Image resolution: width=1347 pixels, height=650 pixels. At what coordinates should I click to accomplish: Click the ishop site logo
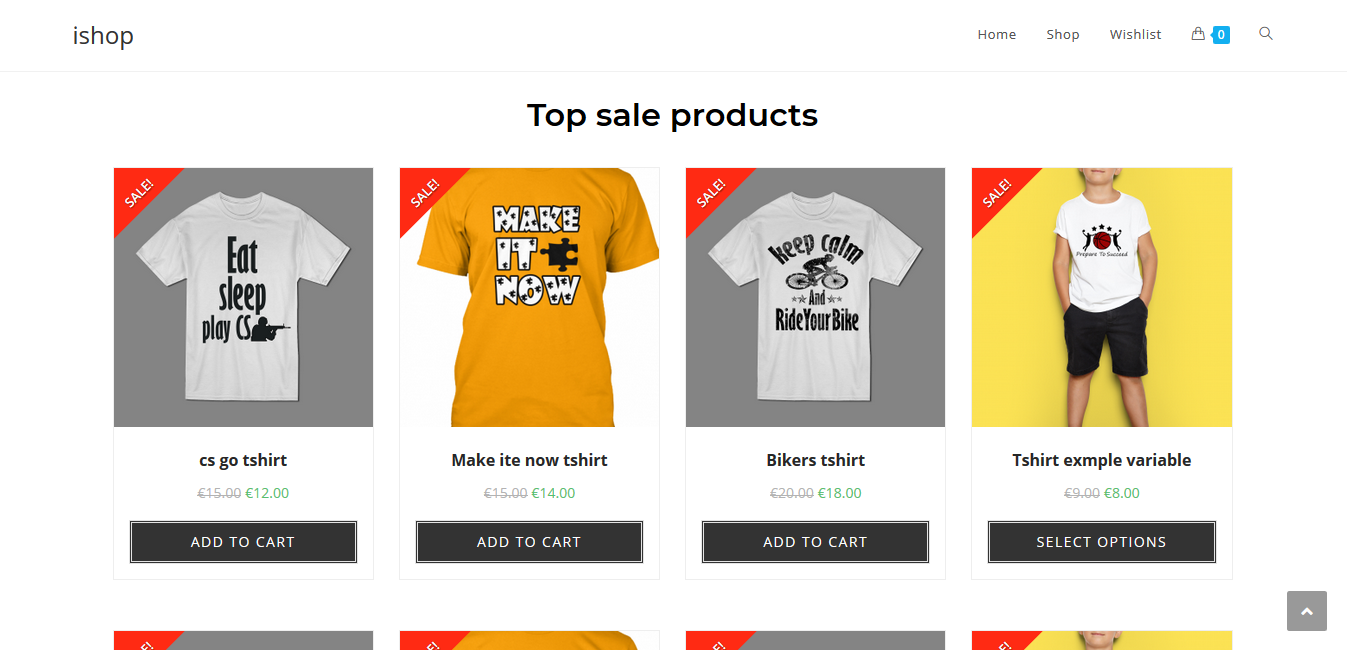click(x=103, y=36)
